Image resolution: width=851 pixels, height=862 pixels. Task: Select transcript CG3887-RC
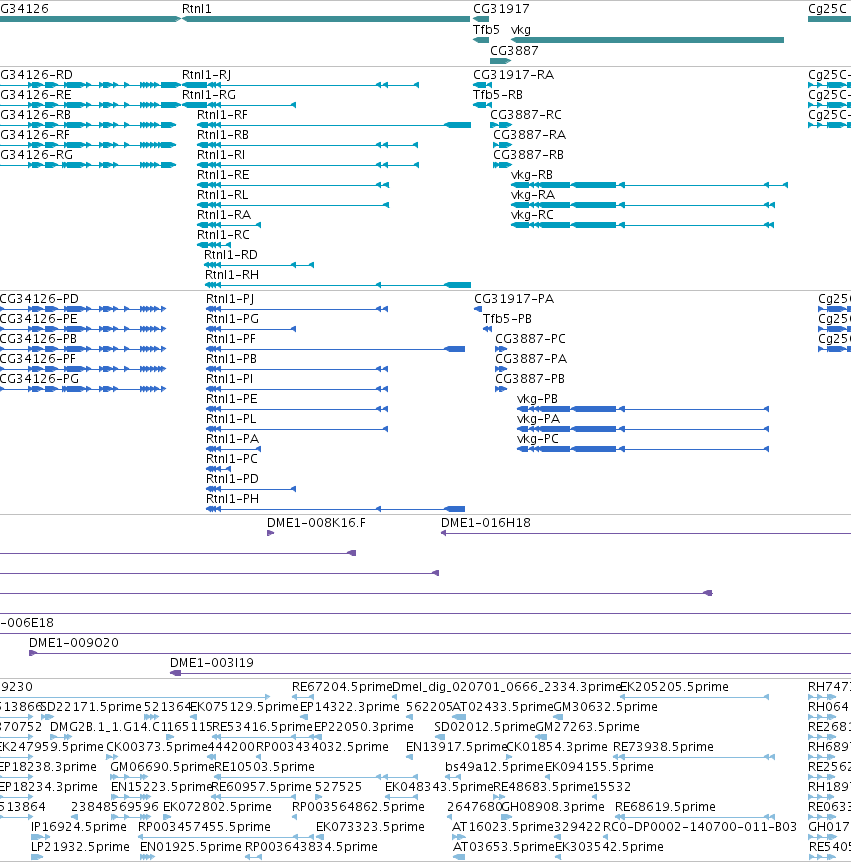tap(501, 125)
